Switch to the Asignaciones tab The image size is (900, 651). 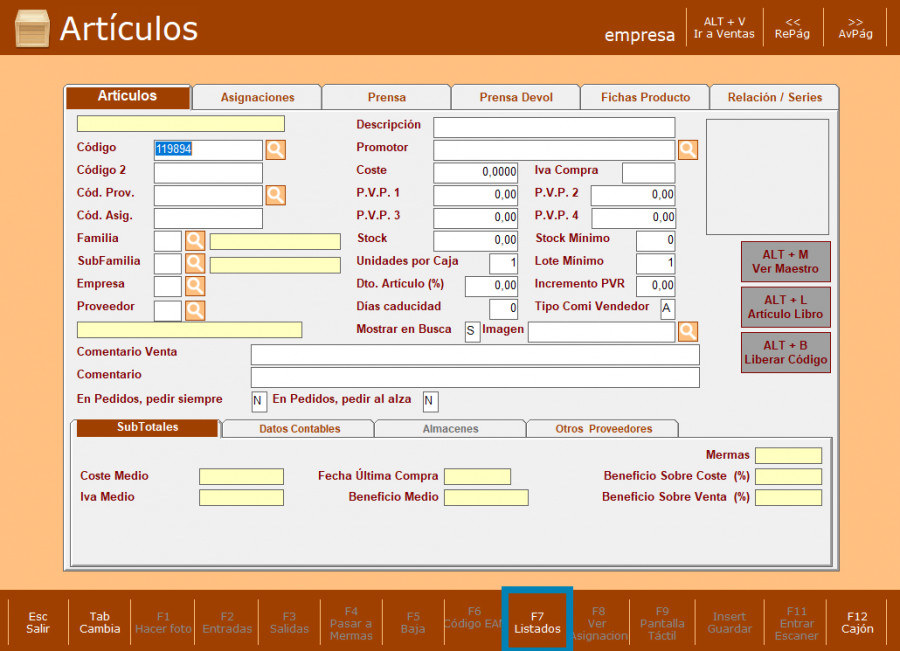point(257,98)
